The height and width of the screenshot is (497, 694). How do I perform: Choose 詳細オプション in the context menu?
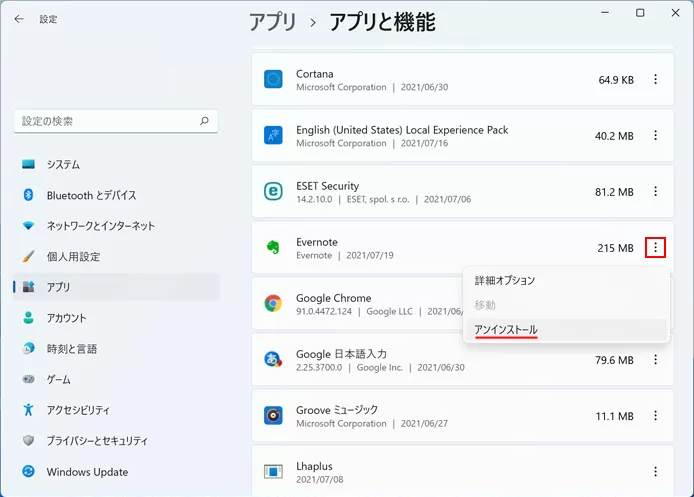(505, 281)
